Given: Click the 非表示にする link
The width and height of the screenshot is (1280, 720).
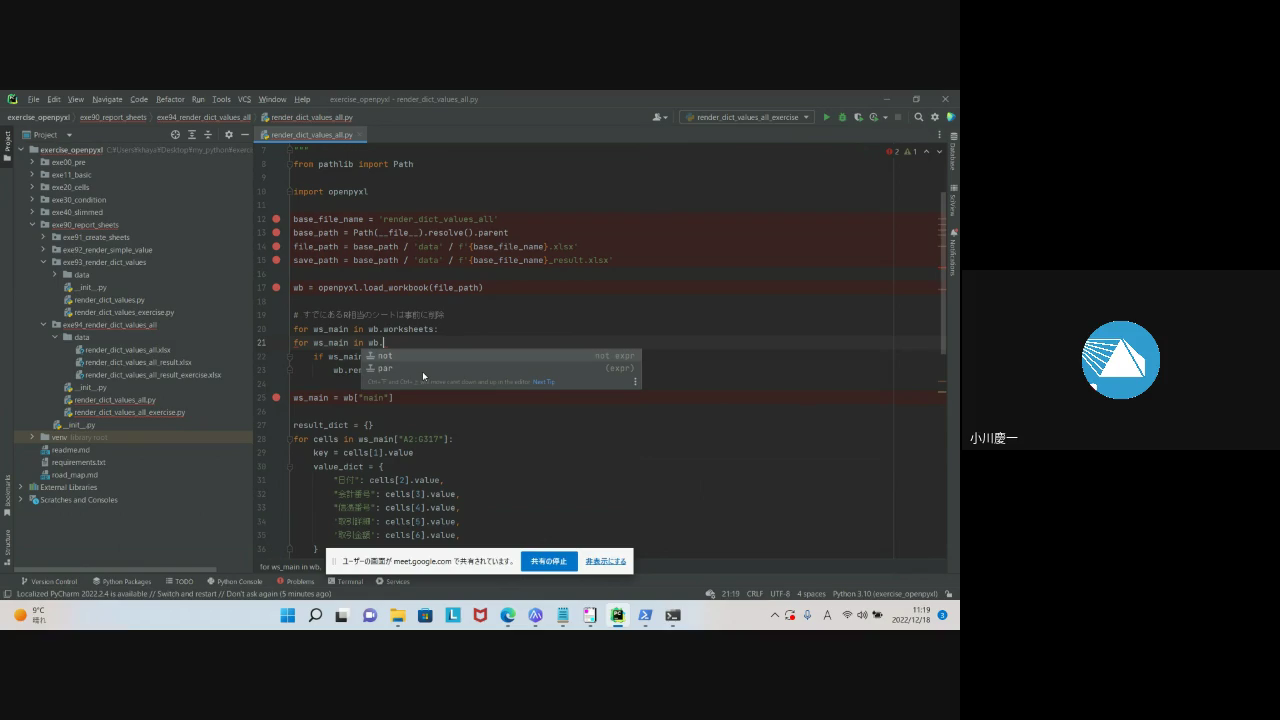Looking at the screenshot, I should pyautogui.click(x=606, y=561).
